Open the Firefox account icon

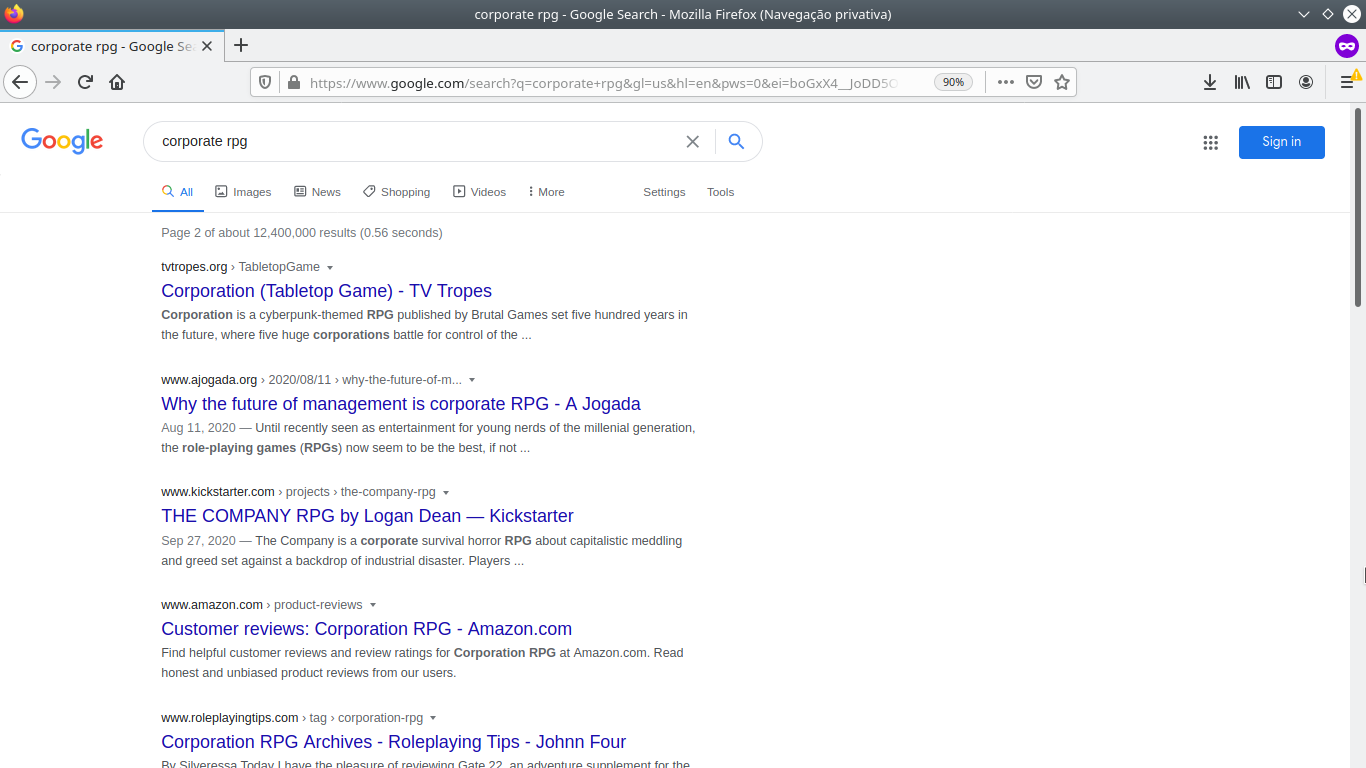(x=1306, y=82)
